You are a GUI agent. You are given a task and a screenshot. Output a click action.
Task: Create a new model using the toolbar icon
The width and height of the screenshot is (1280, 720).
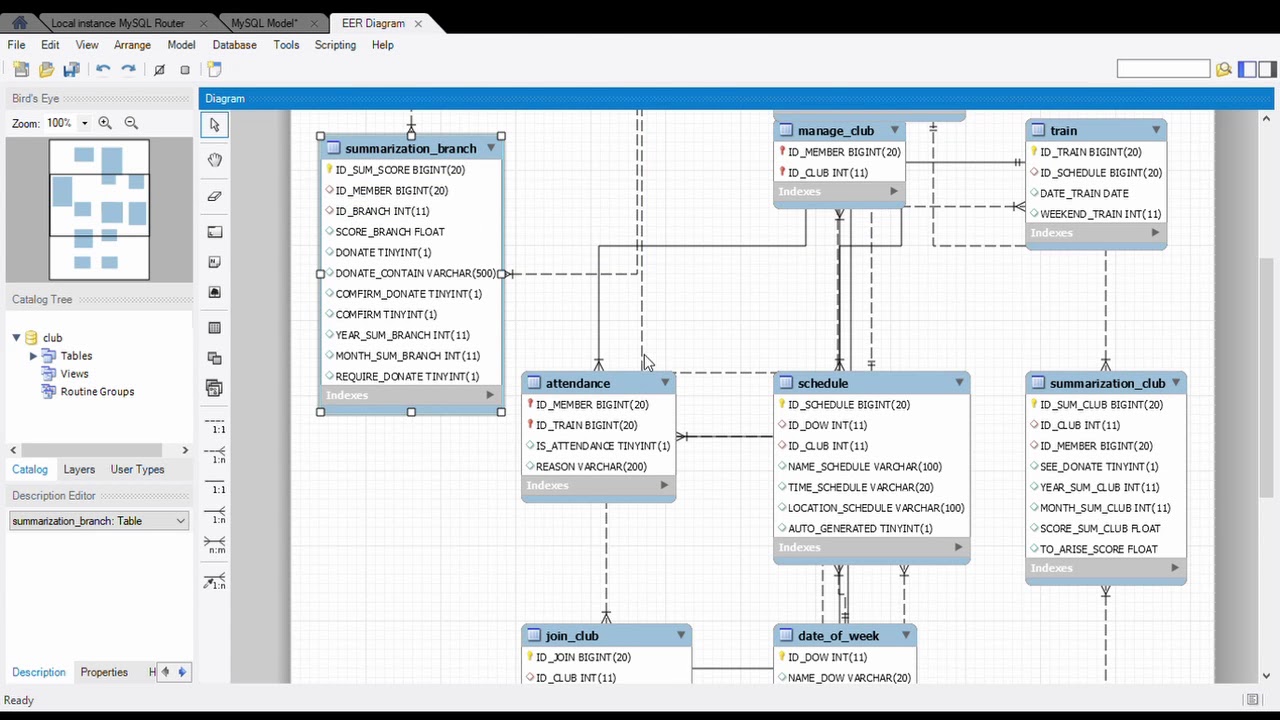coord(21,69)
